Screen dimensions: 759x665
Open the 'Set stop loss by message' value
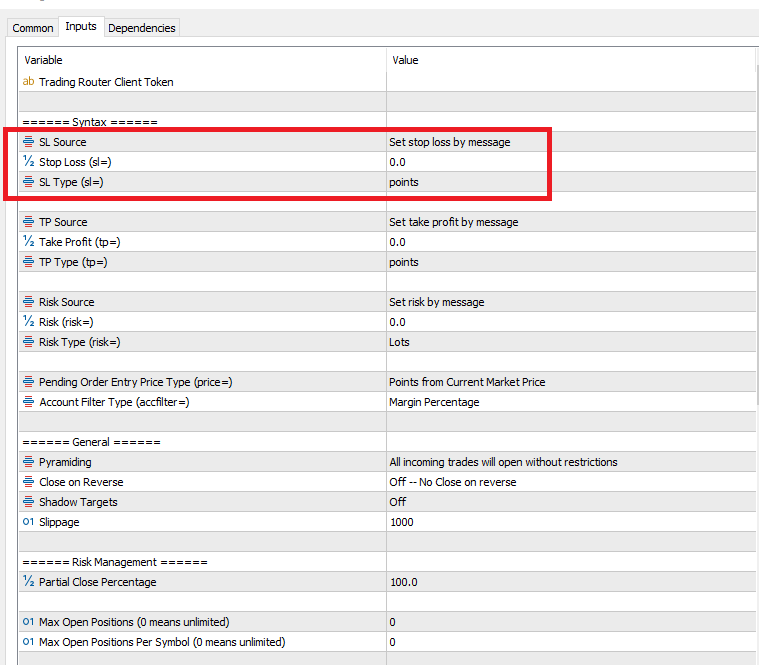[571, 142]
